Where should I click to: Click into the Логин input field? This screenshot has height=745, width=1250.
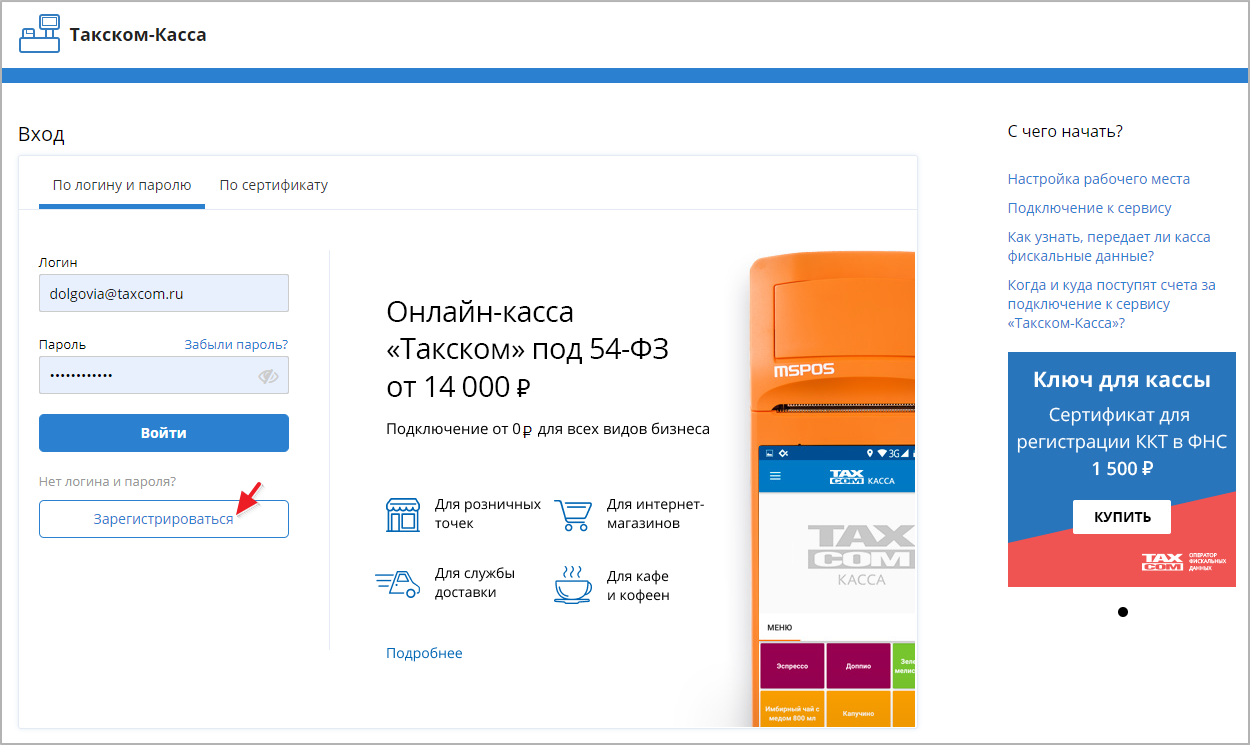(x=164, y=294)
